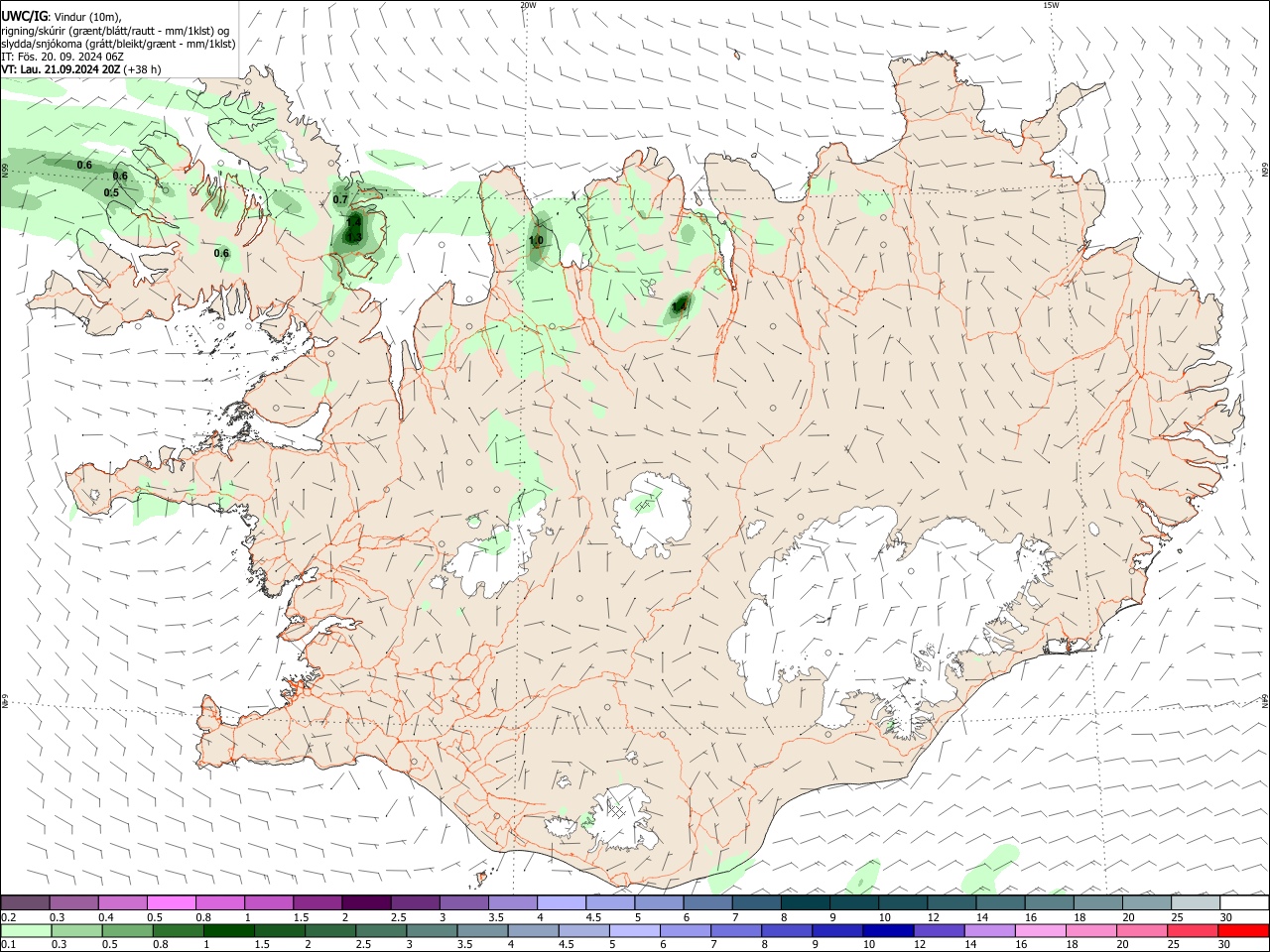This screenshot has height=952, width=1270.
Task: Click the bright magenta 0.5 swatch on snow scale
Action: [x=171, y=902]
